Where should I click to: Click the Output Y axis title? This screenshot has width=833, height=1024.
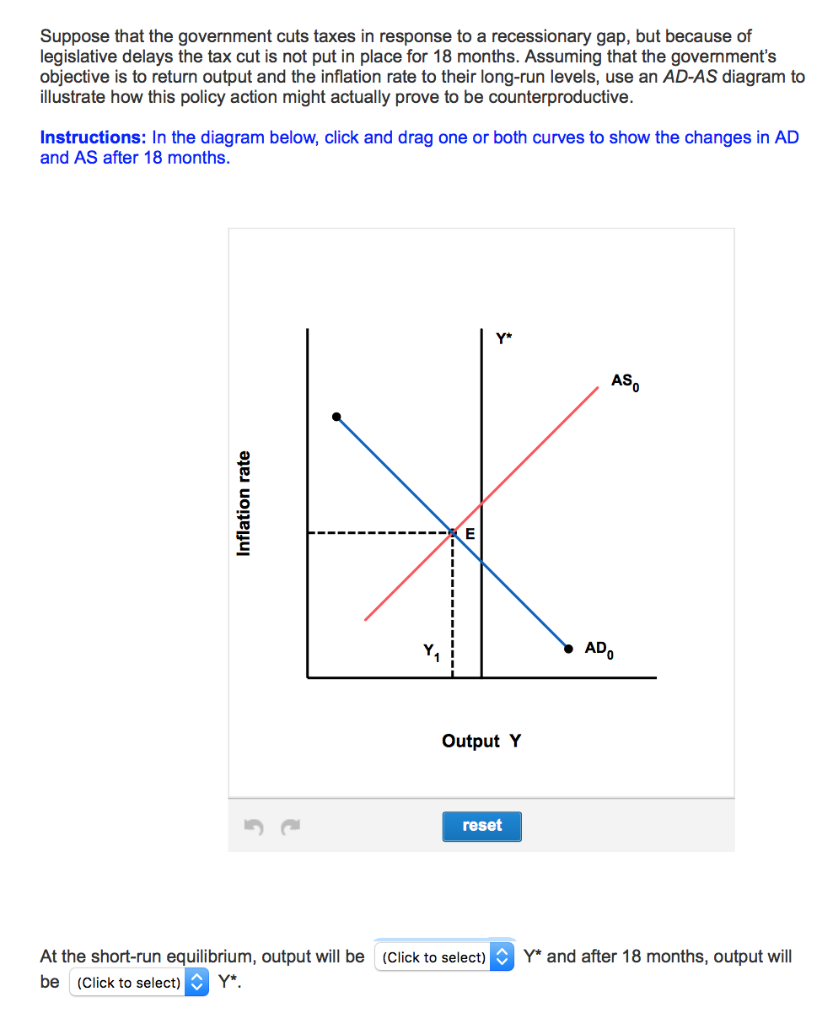click(481, 741)
